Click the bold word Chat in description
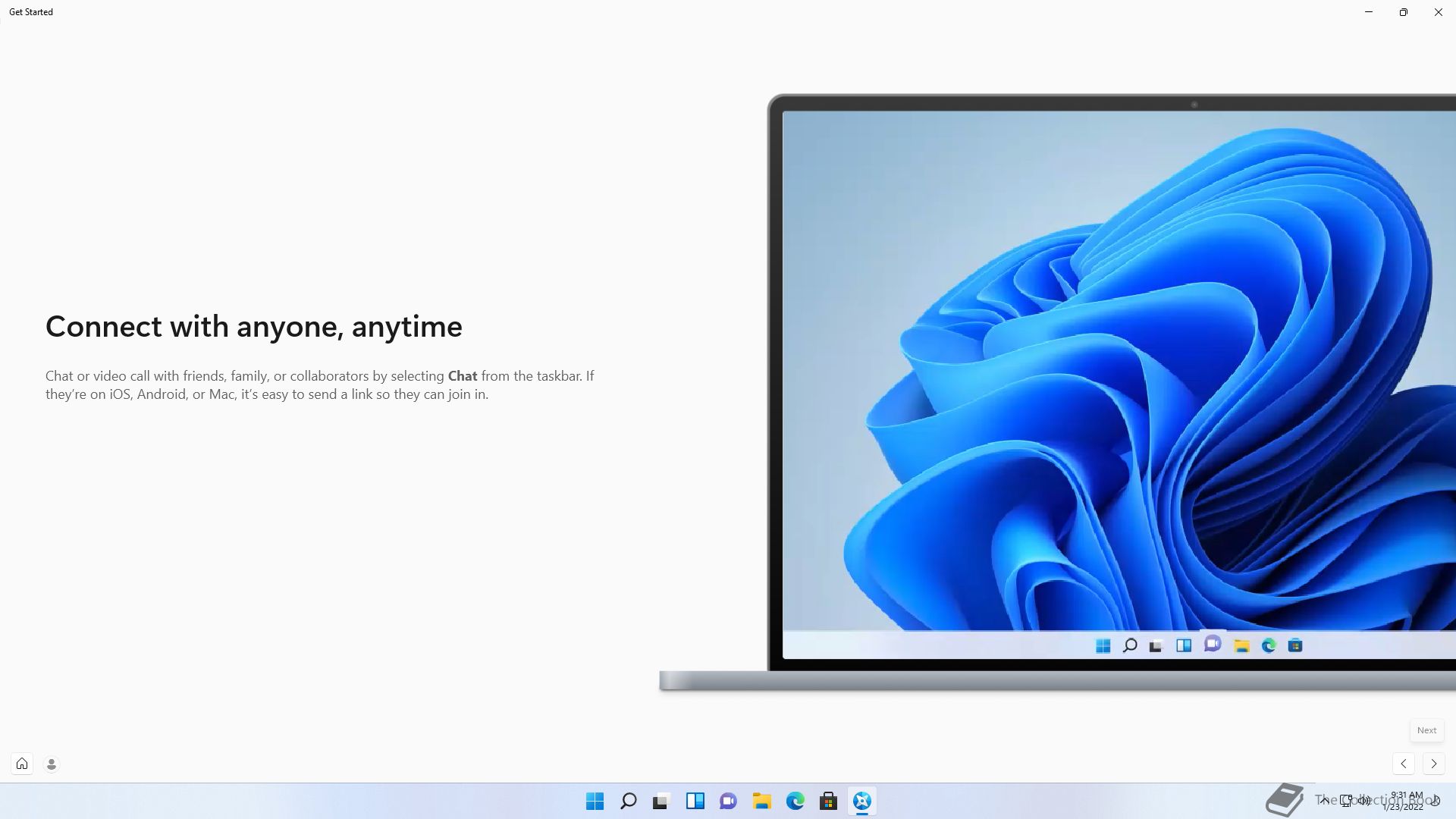The height and width of the screenshot is (819, 1456). click(463, 376)
